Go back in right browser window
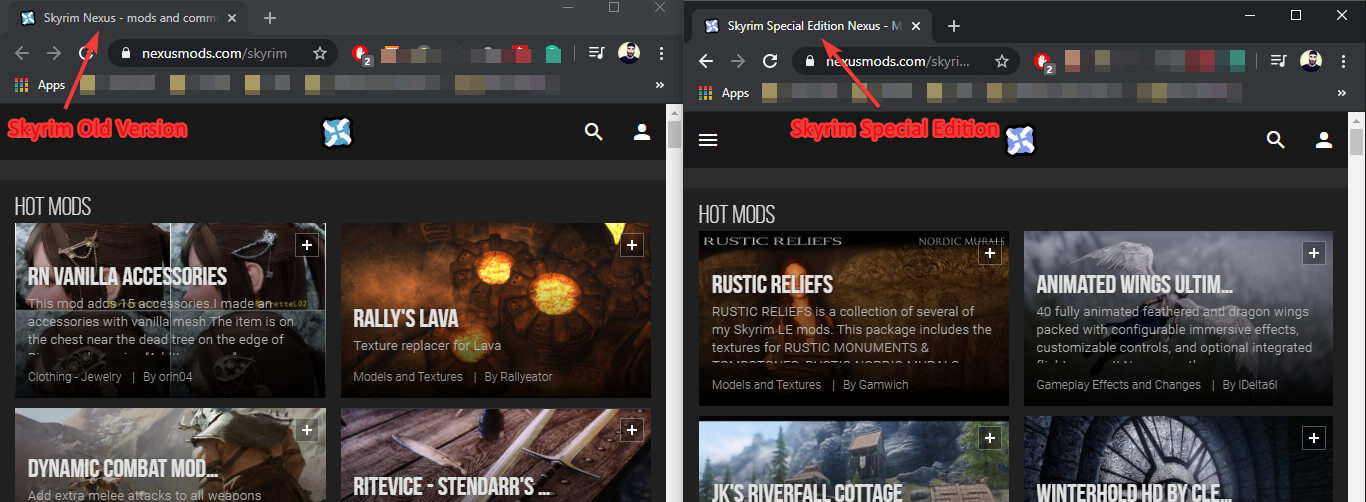Screen dimensions: 1366x502 tap(706, 61)
